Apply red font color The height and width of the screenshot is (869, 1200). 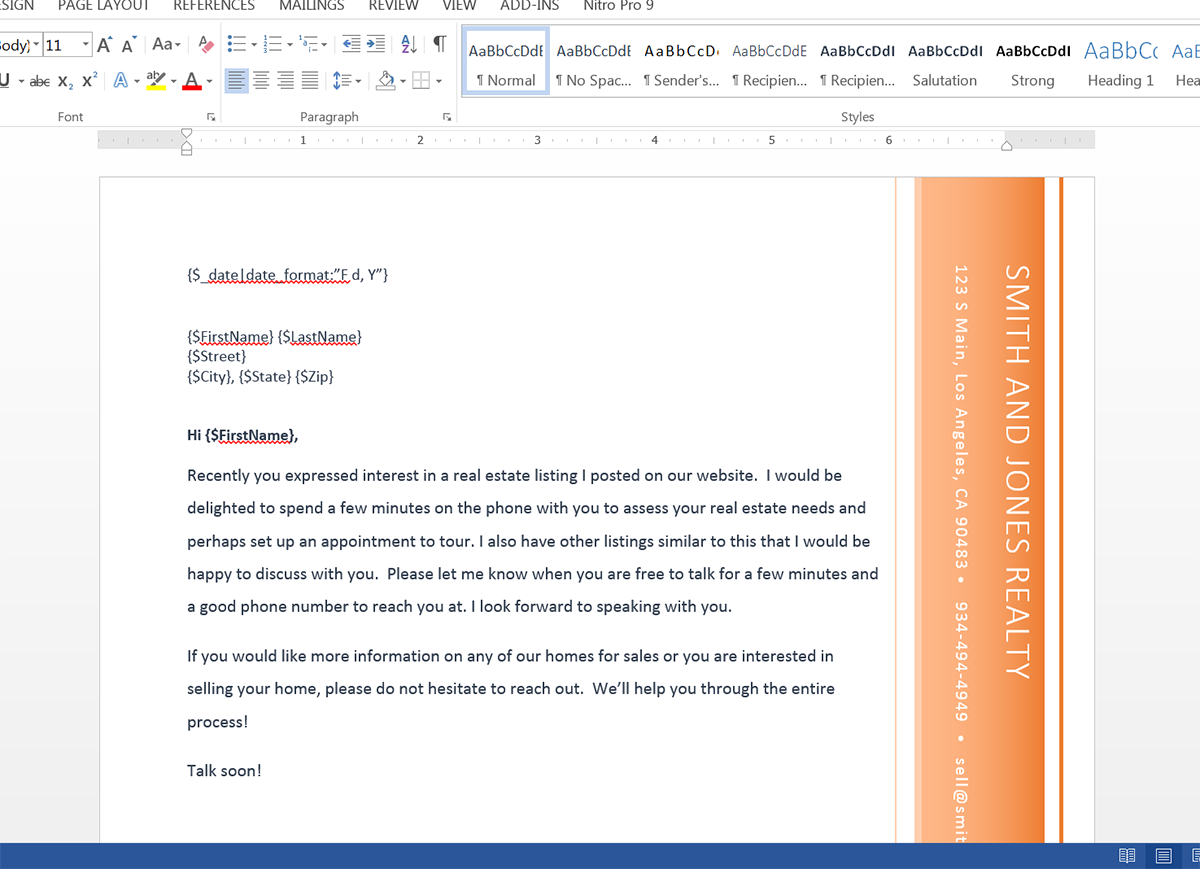pos(192,81)
